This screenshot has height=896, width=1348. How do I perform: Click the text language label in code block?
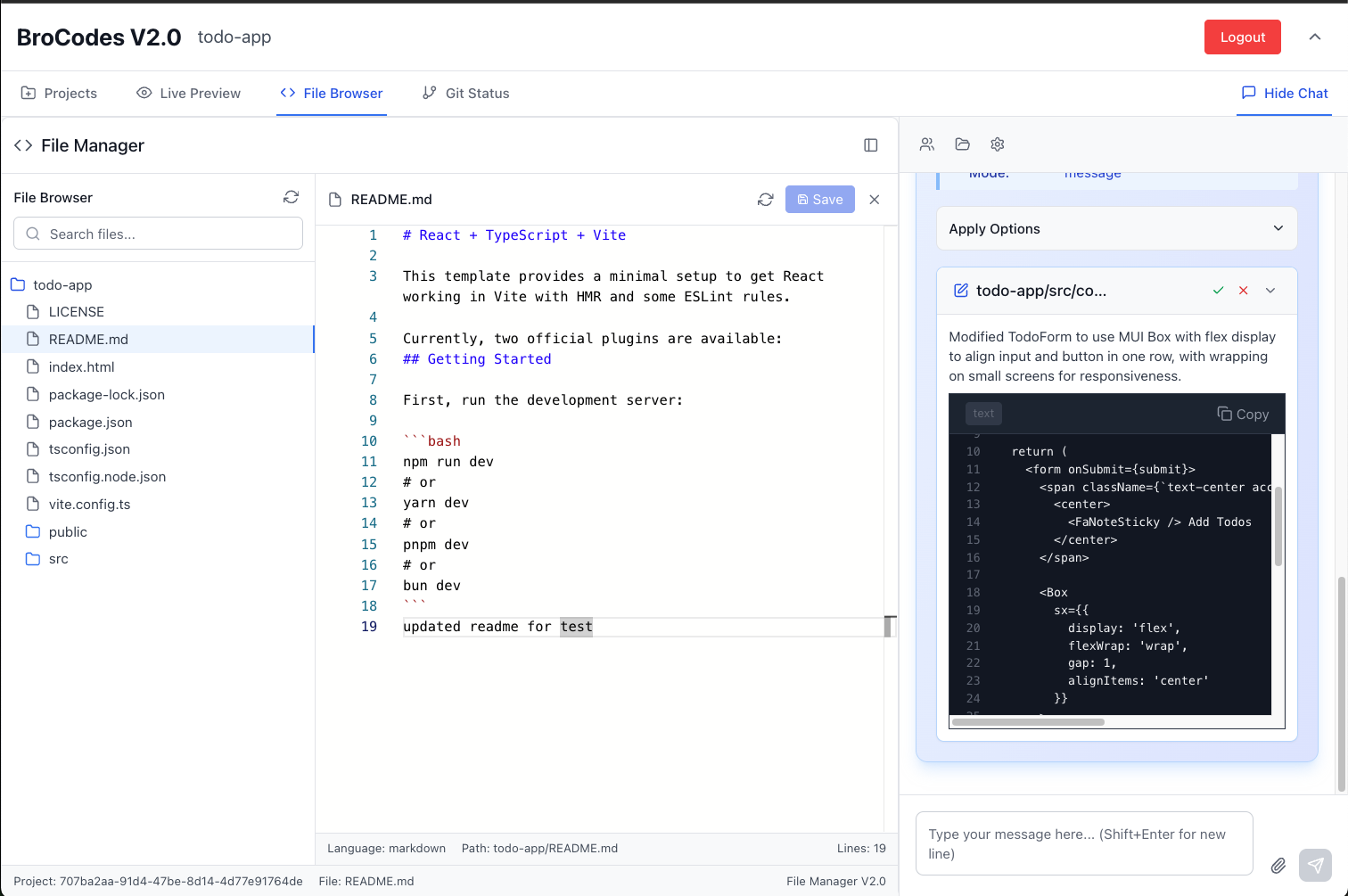coord(983,414)
